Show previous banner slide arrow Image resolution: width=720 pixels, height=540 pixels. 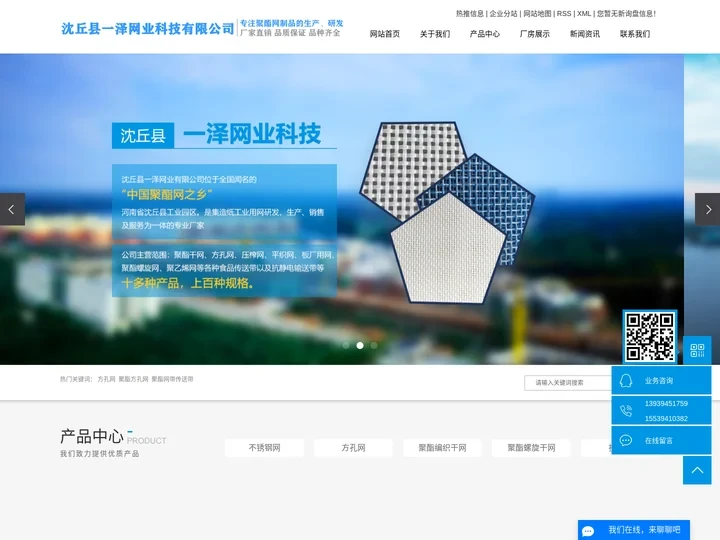point(12,209)
